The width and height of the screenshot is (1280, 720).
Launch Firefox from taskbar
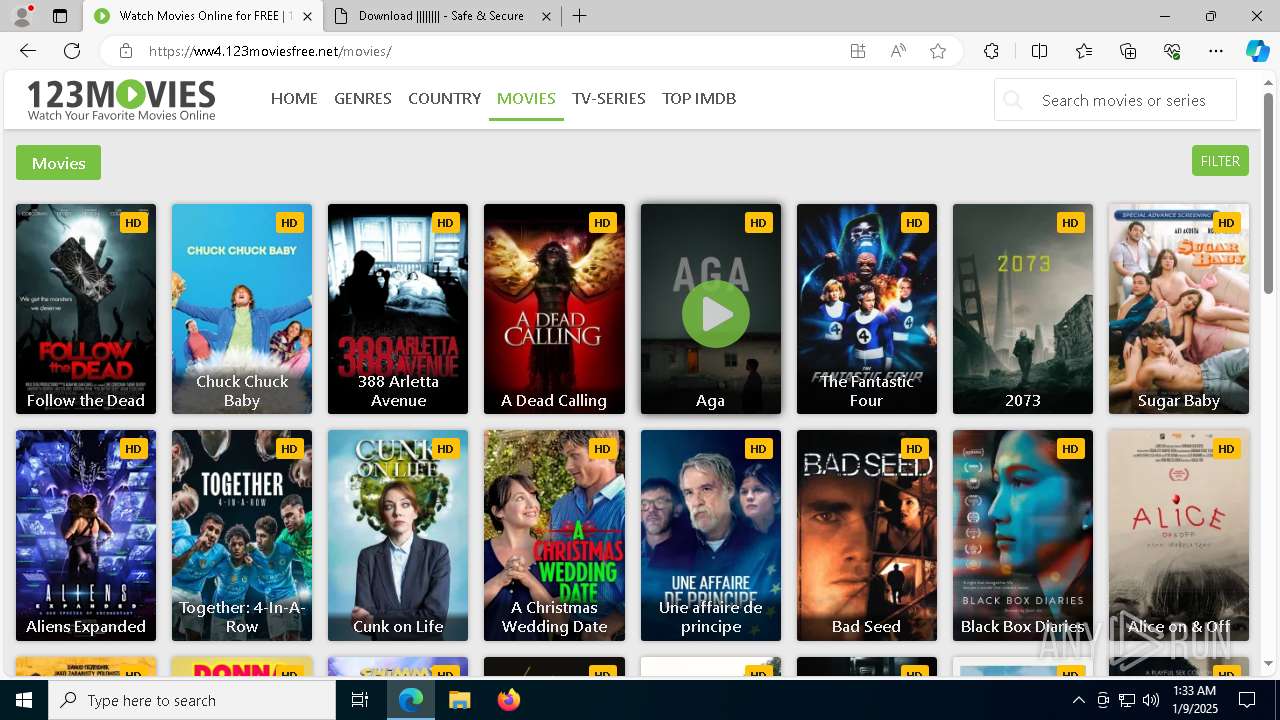508,700
